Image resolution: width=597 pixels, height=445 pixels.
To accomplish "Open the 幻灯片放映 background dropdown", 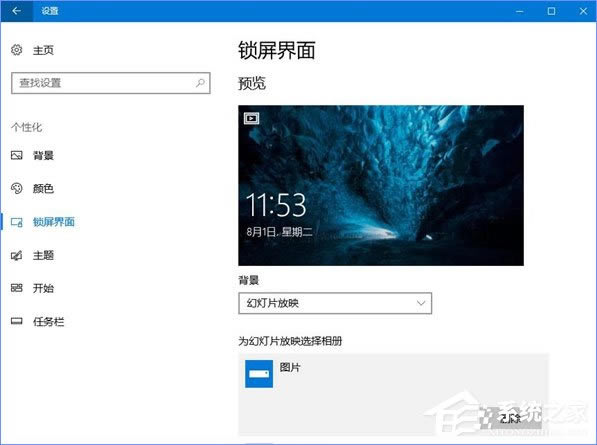I will point(335,303).
